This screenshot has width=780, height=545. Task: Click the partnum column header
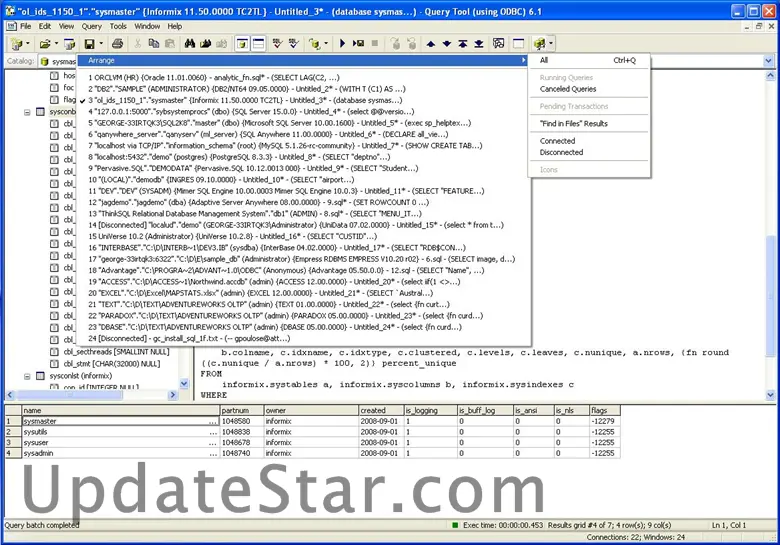pos(242,411)
